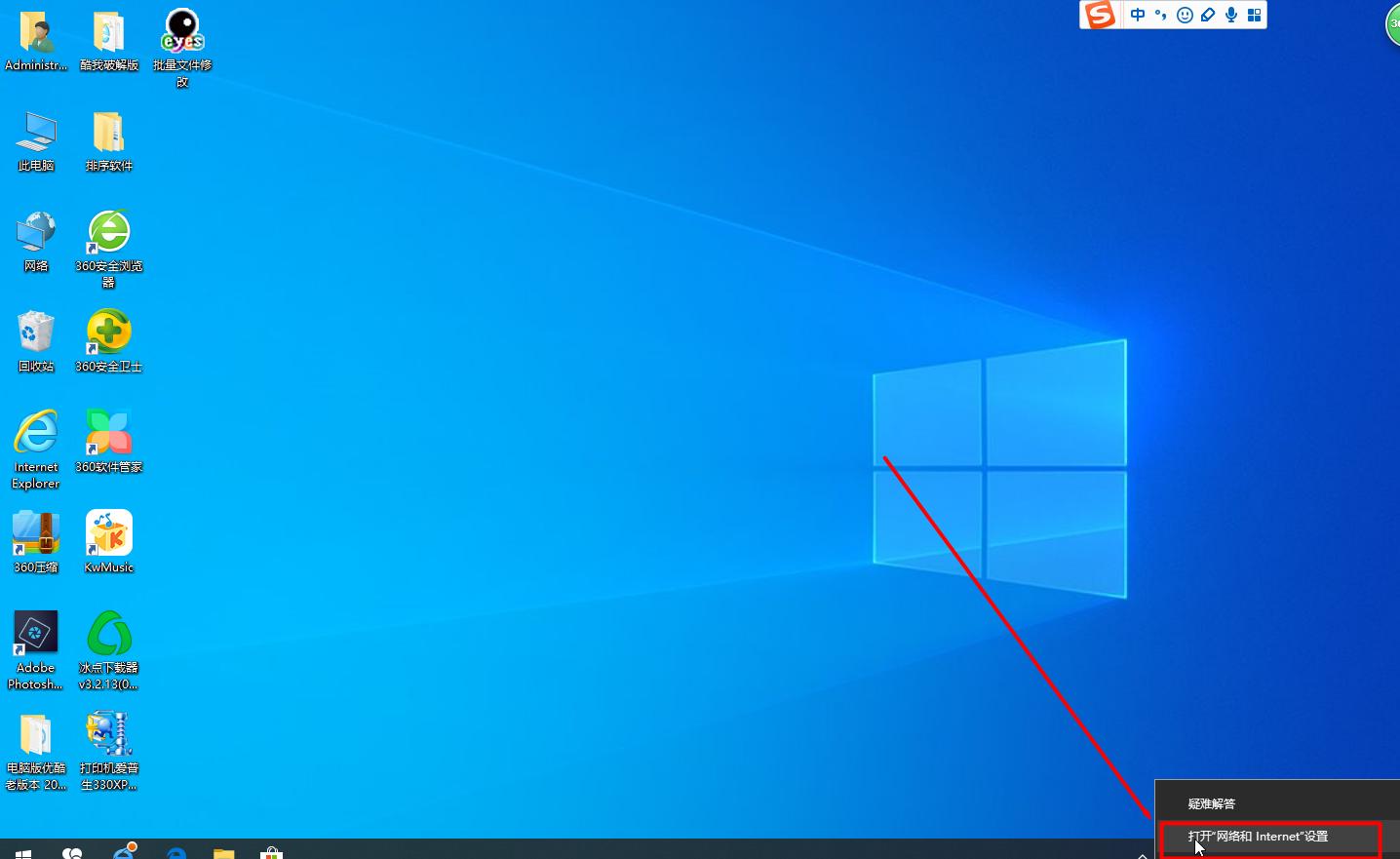The width and height of the screenshot is (1400, 859).
Task: Launch 冰点下载器 downloader
Action: (x=108, y=632)
